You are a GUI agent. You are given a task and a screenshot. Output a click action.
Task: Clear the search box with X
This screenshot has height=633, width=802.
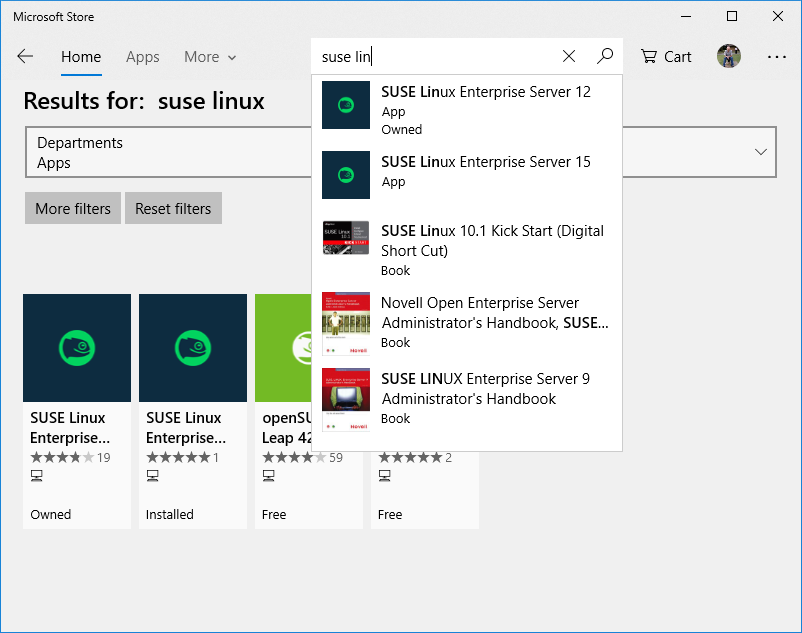(x=569, y=56)
